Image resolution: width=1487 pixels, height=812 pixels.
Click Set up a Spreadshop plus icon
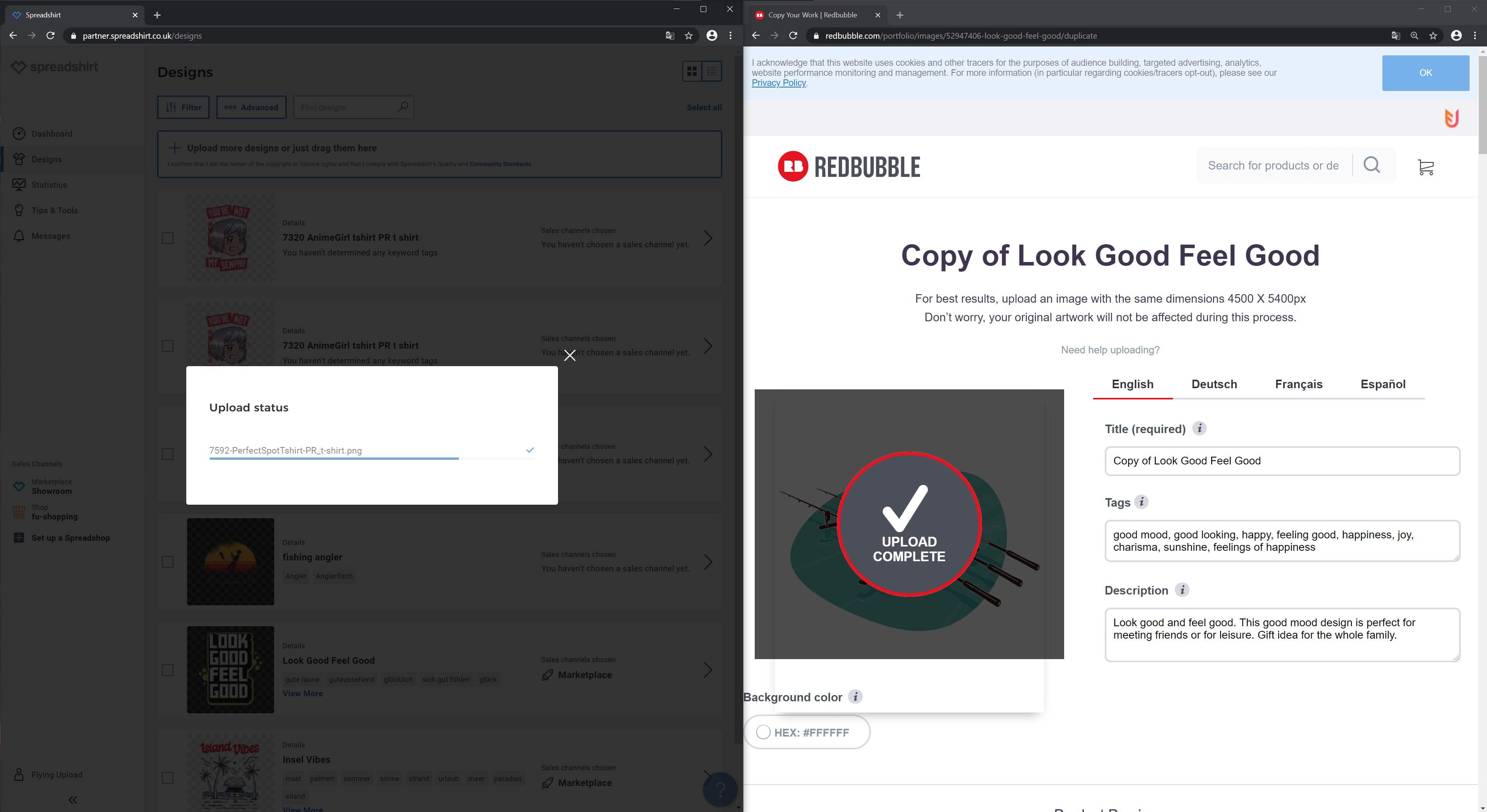click(19, 537)
